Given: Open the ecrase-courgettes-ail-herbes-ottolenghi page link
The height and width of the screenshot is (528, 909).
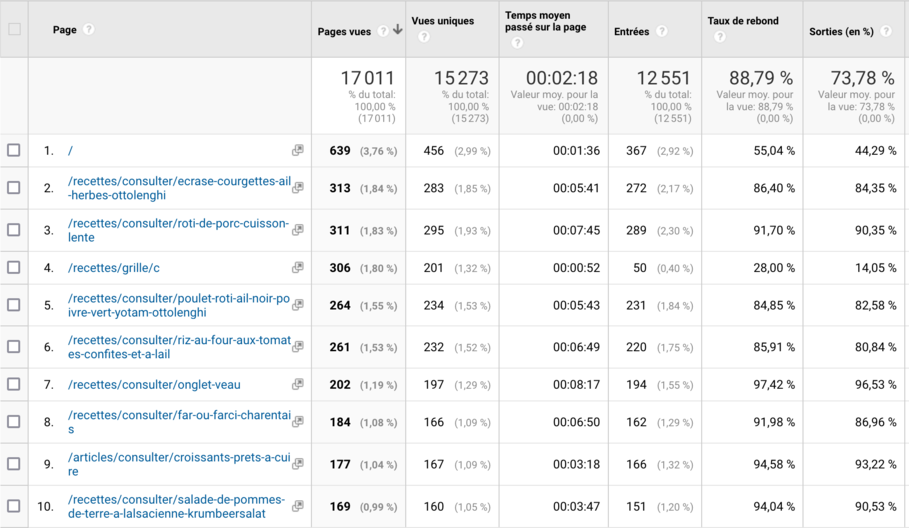Looking at the screenshot, I should [179, 188].
